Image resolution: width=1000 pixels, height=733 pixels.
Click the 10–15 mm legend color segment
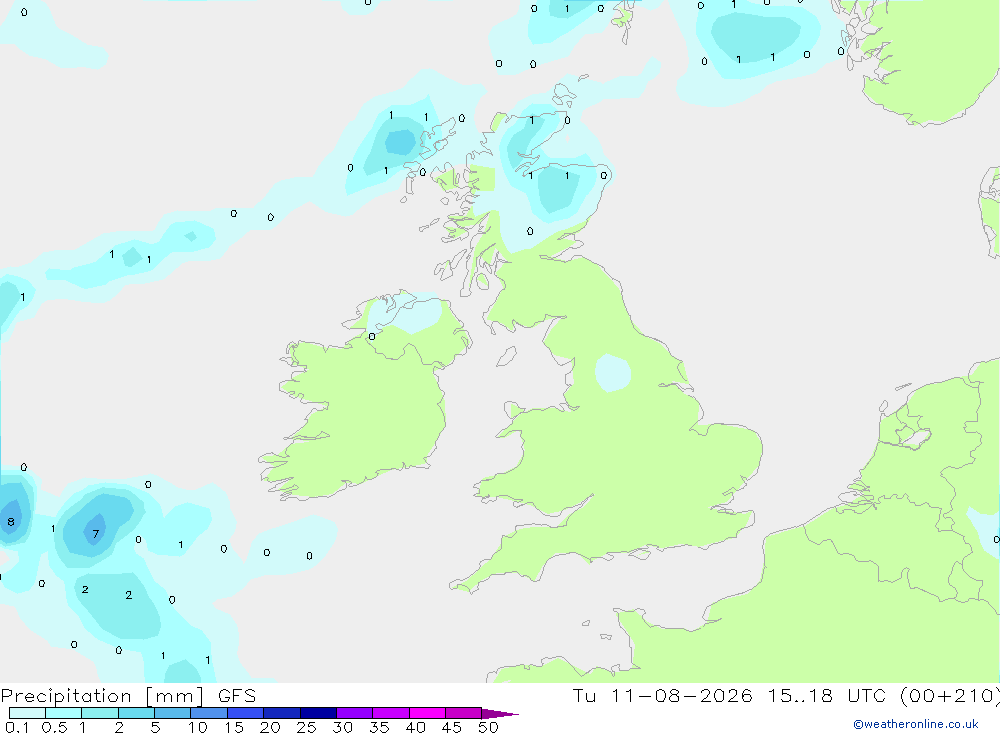click(209, 713)
